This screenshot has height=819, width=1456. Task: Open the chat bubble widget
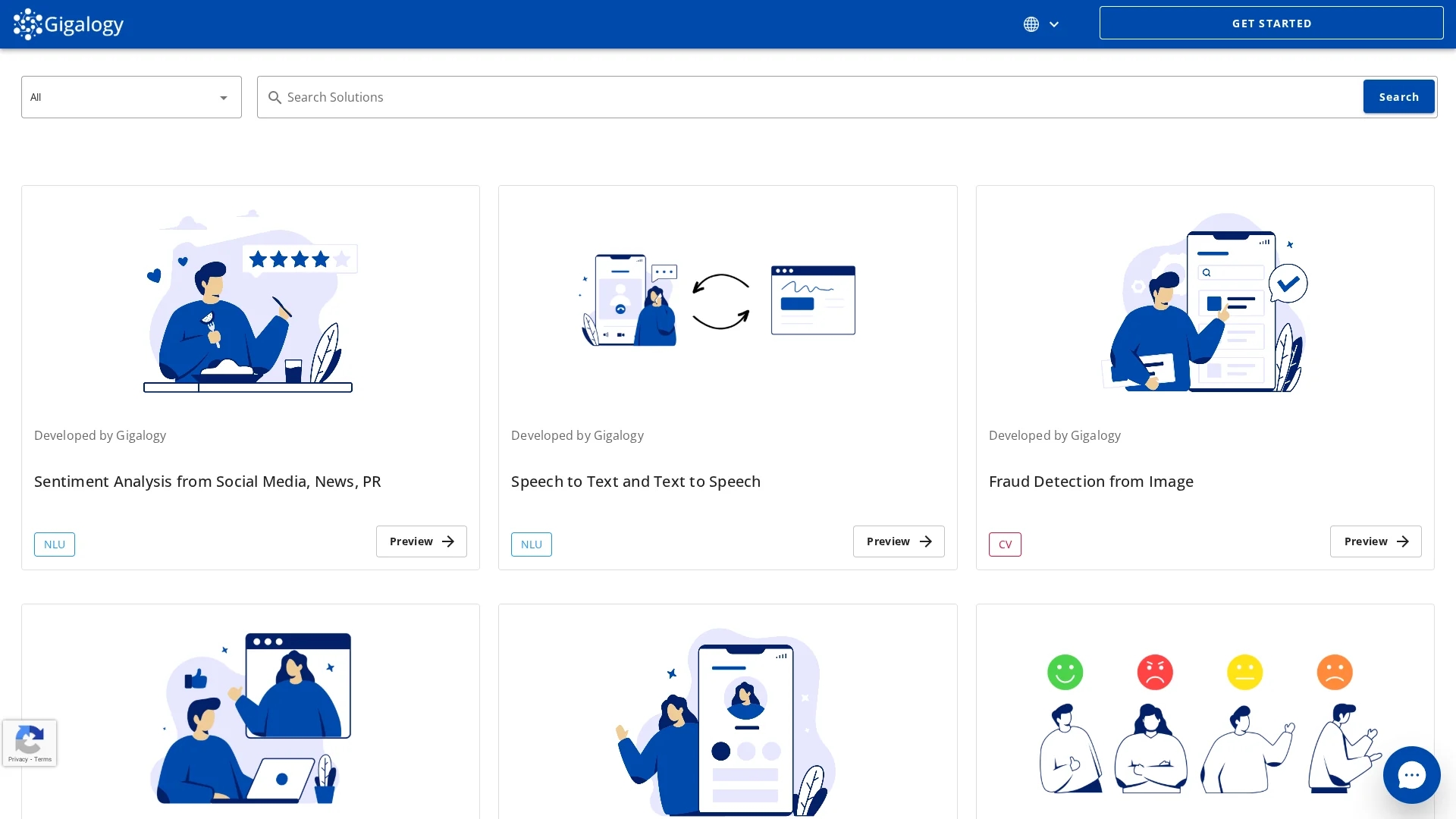click(x=1411, y=775)
